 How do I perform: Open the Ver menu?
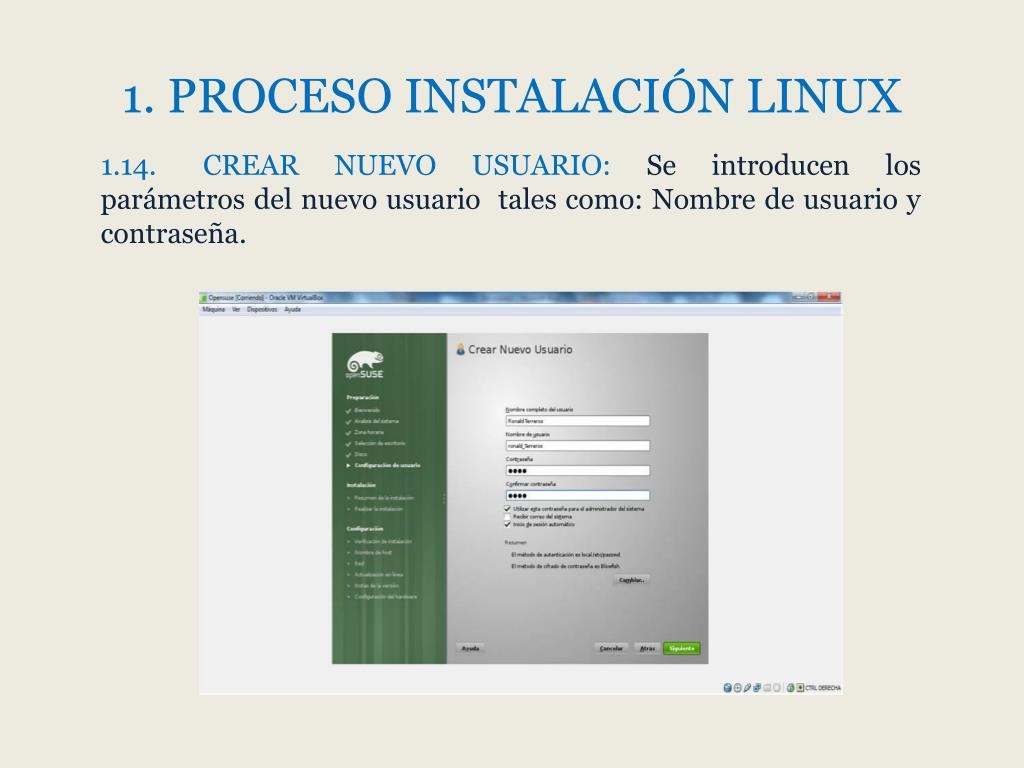[236, 310]
